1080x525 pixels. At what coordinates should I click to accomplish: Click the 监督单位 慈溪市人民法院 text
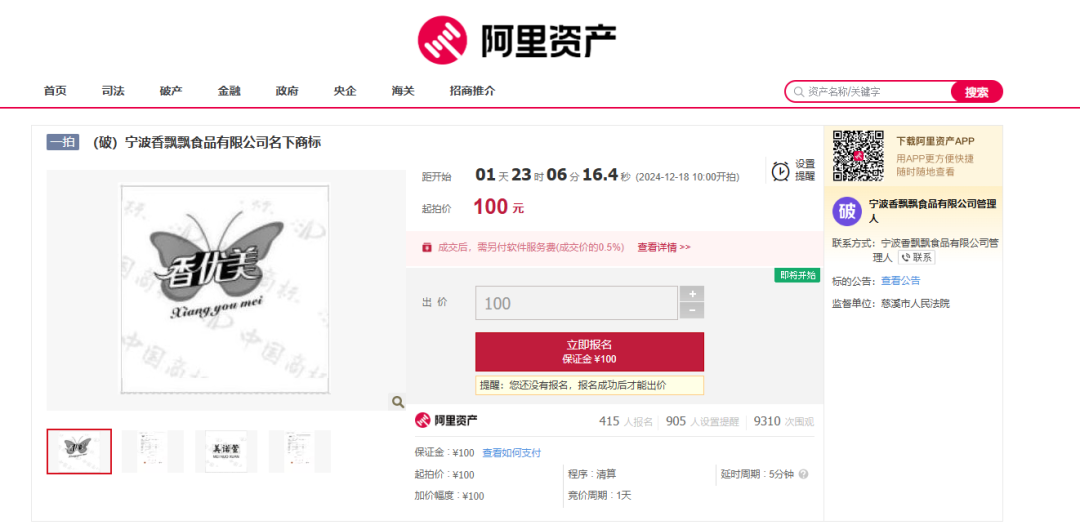[891, 303]
